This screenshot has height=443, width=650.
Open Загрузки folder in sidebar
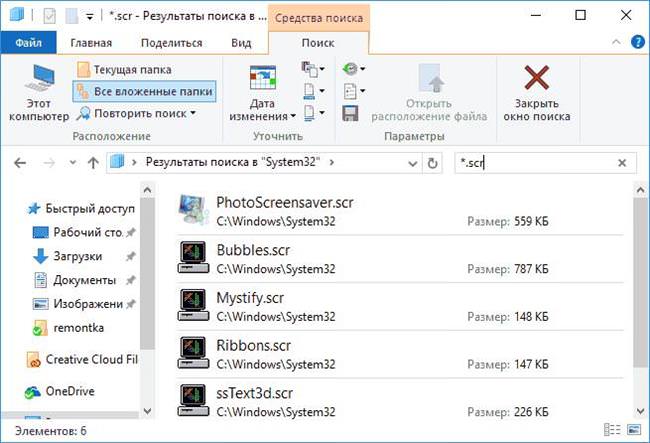click(x=85, y=257)
